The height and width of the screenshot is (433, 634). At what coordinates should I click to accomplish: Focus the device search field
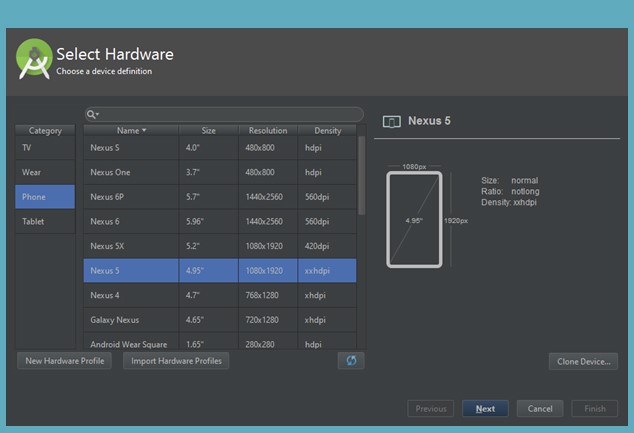(x=224, y=114)
